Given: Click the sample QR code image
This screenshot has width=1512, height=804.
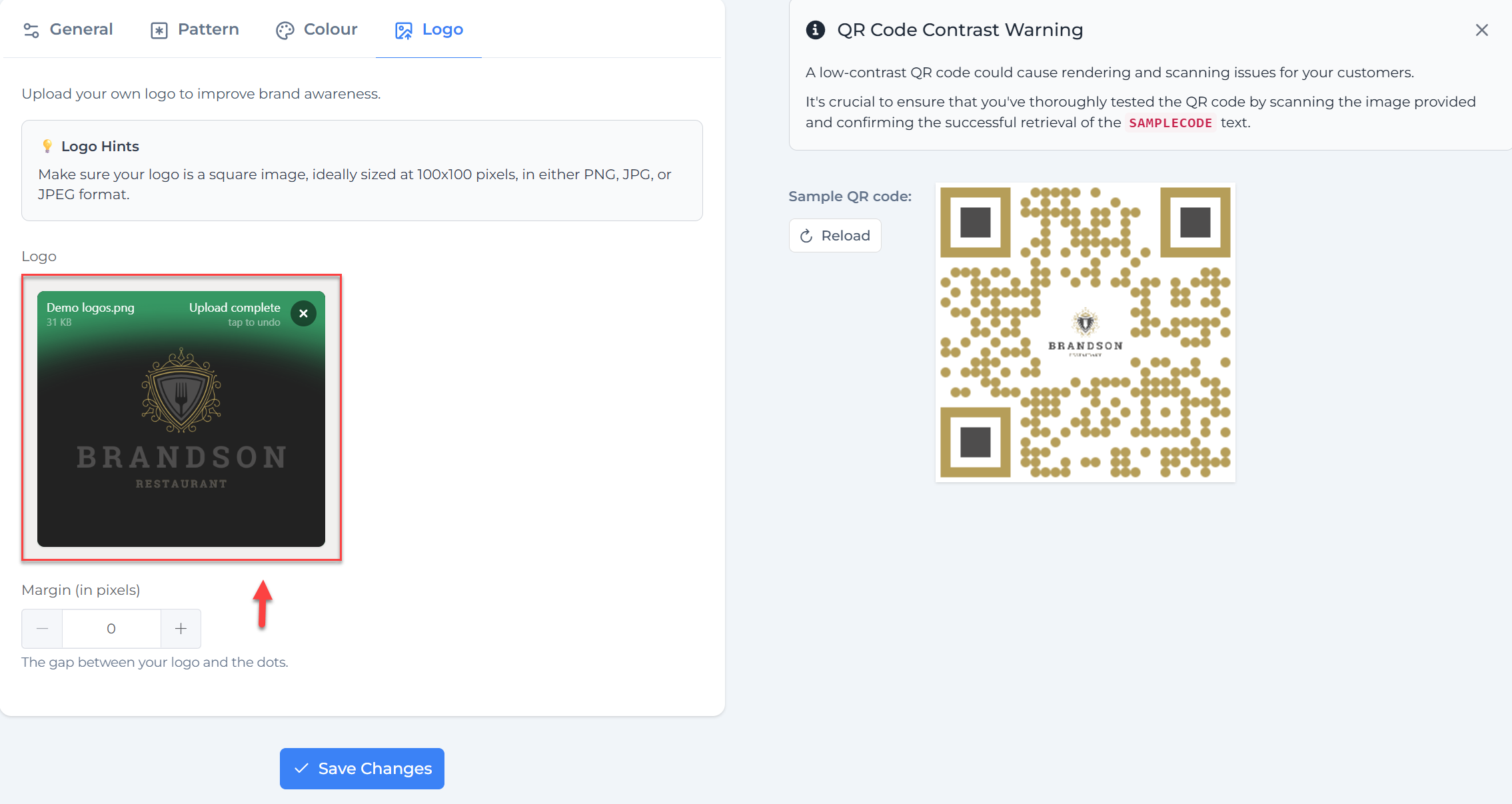Looking at the screenshot, I should point(1085,332).
